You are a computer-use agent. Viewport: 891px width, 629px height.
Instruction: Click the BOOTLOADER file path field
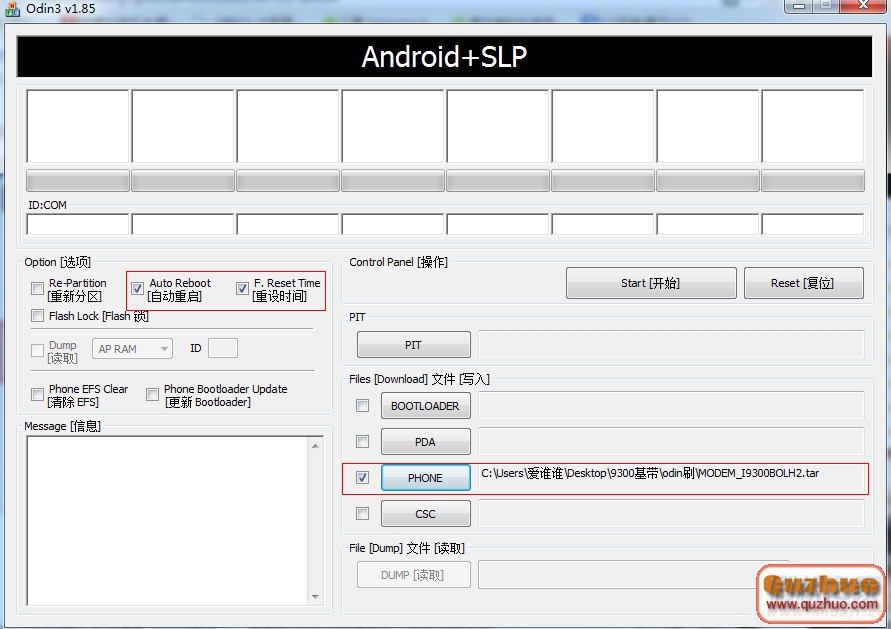click(x=671, y=405)
